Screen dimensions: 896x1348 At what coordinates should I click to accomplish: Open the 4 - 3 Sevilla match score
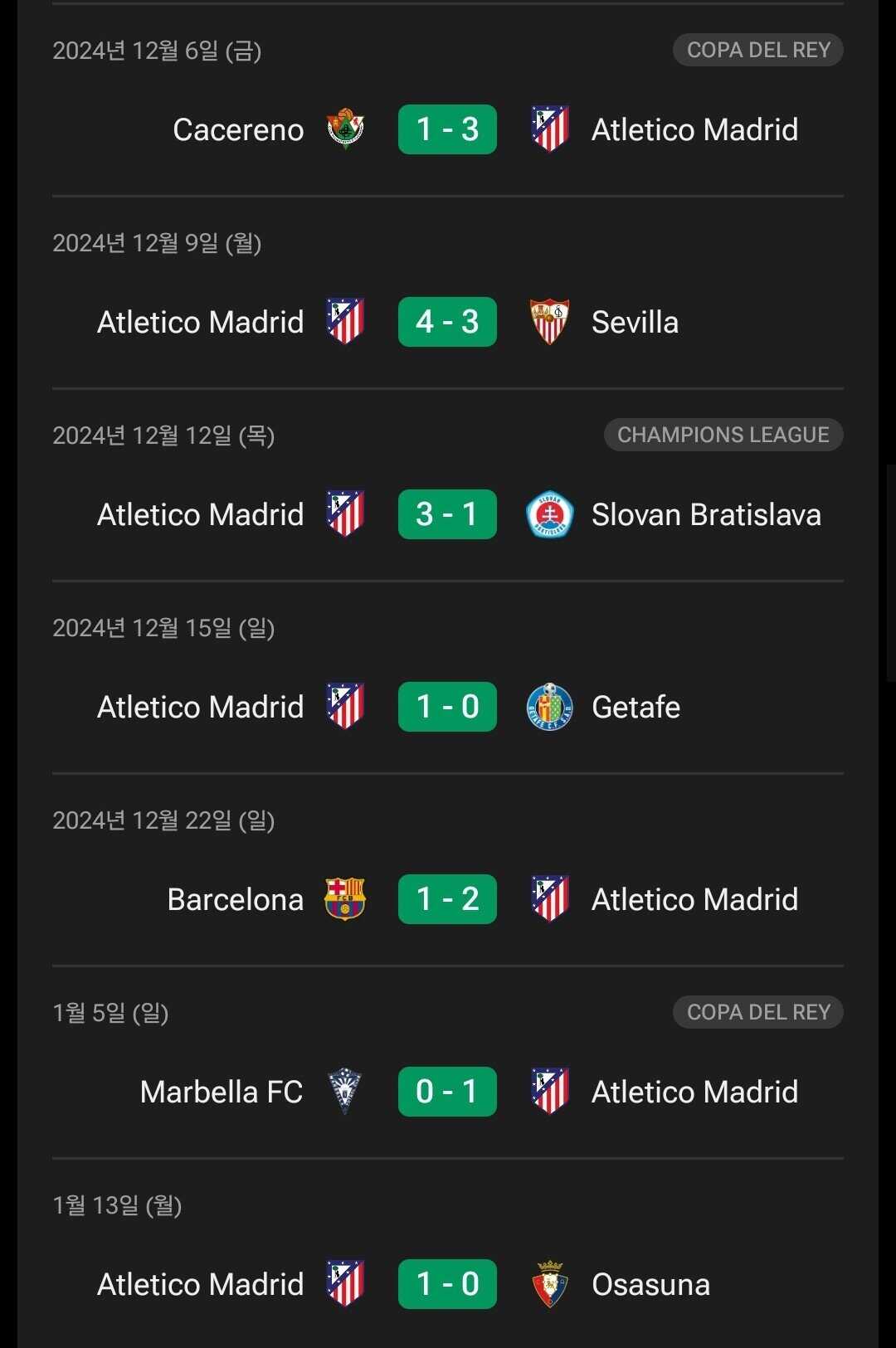pos(447,322)
